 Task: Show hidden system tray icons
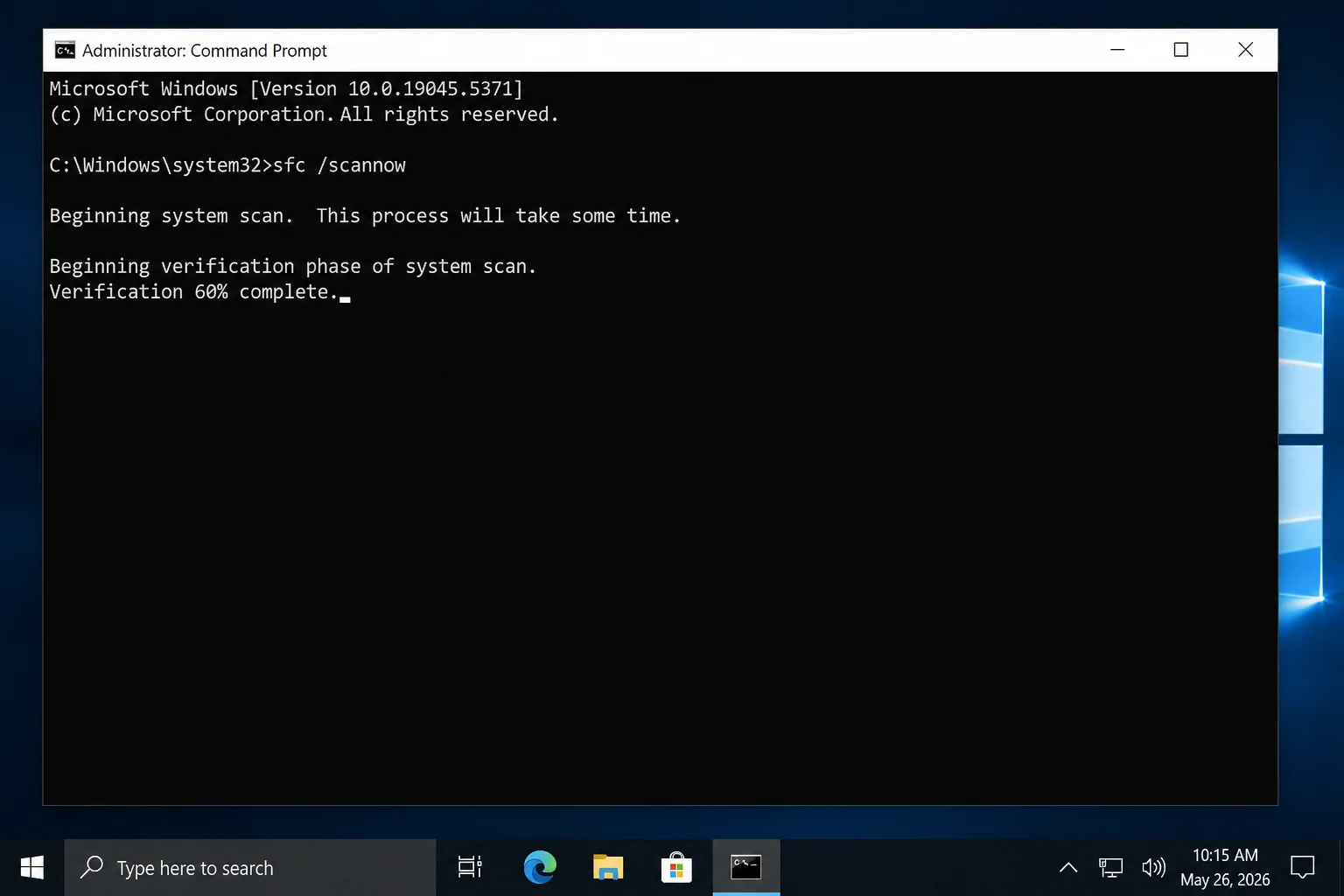tap(1068, 867)
